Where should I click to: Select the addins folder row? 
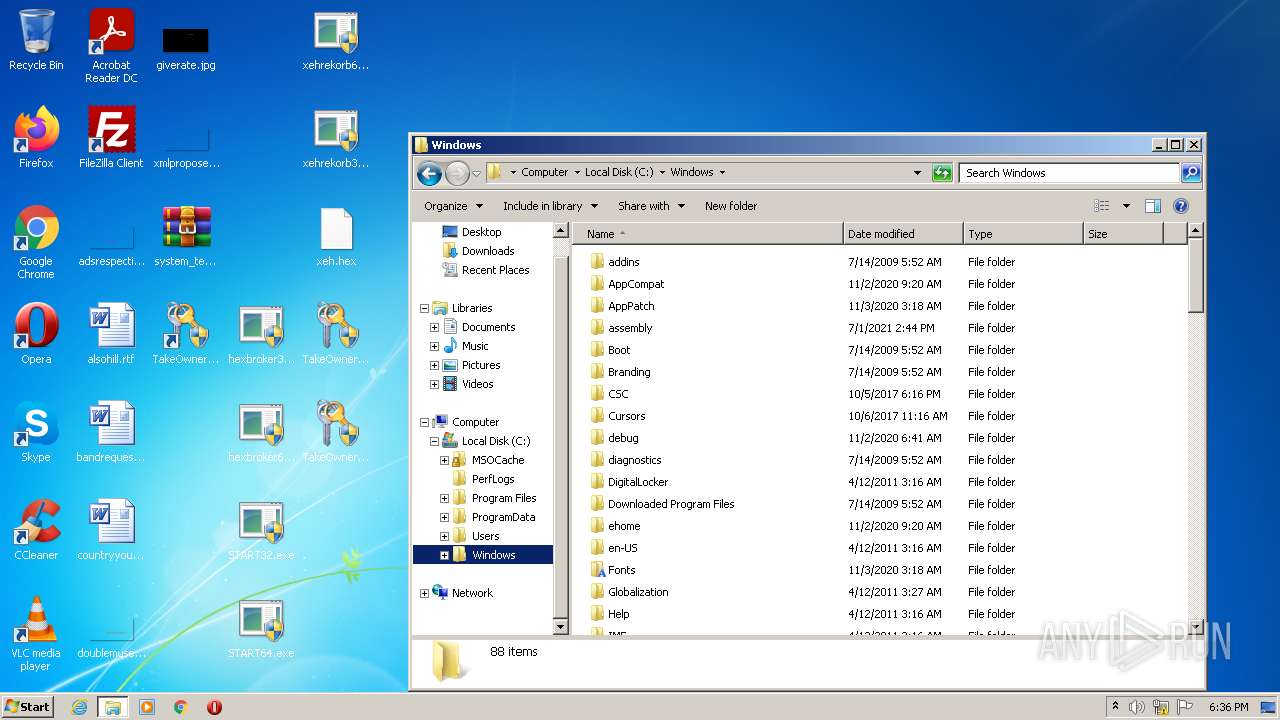pos(880,262)
